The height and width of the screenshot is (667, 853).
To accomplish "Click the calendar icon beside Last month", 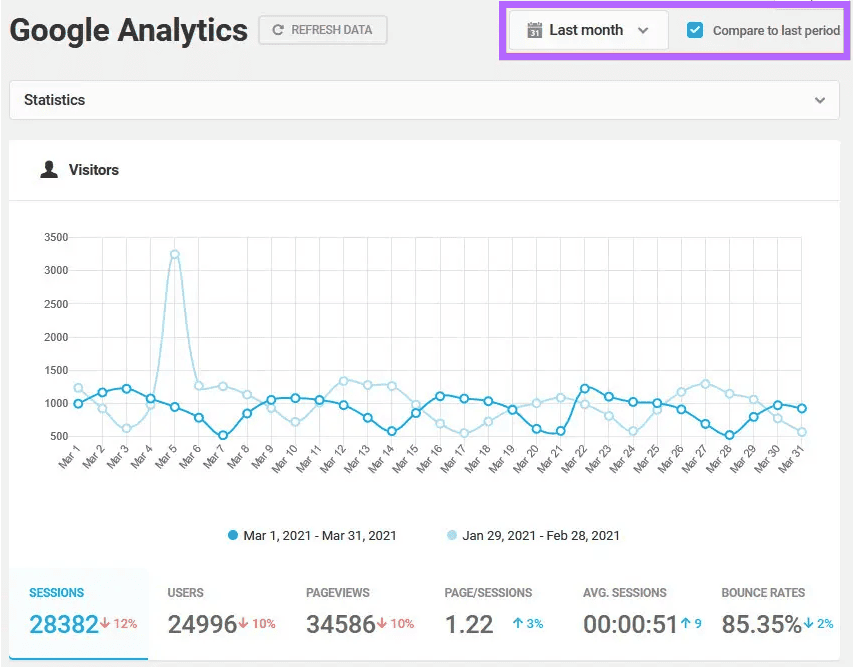I will coord(534,30).
